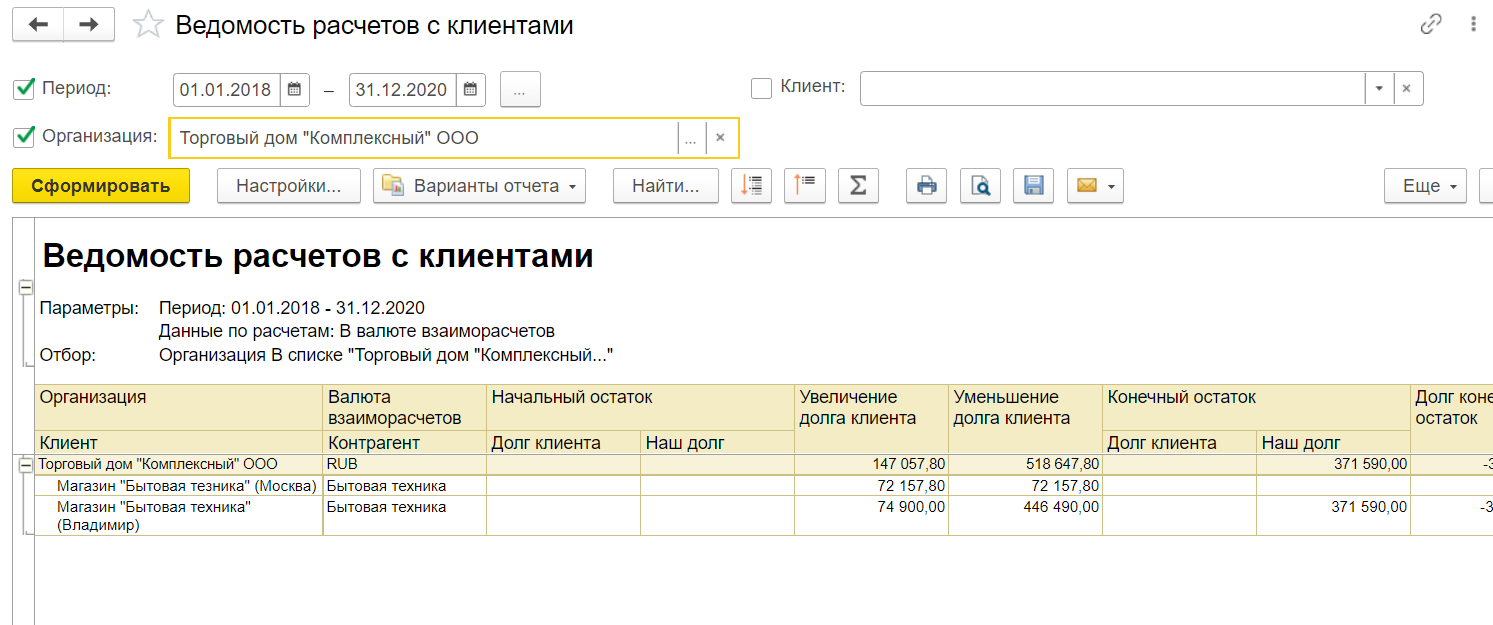Click the Сформировать button
Image resolution: width=1493 pixels, height=625 pixels.
pos(101,186)
